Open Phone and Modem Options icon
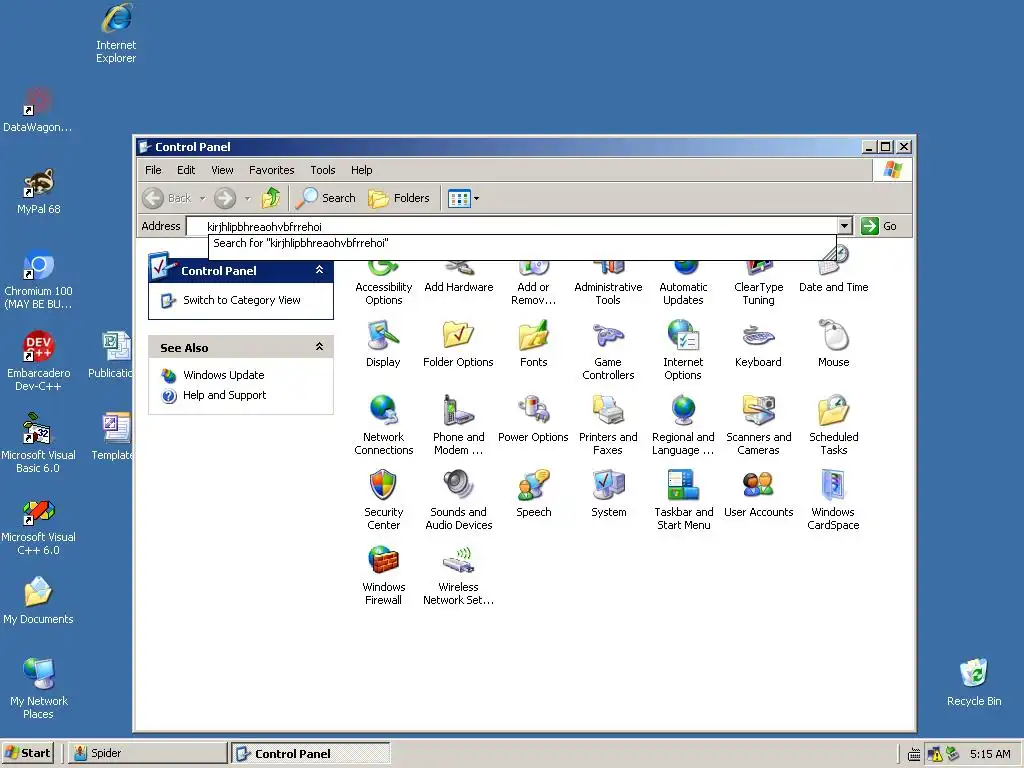The height and width of the screenshot is (768, 1024). [x=458, y=425]
